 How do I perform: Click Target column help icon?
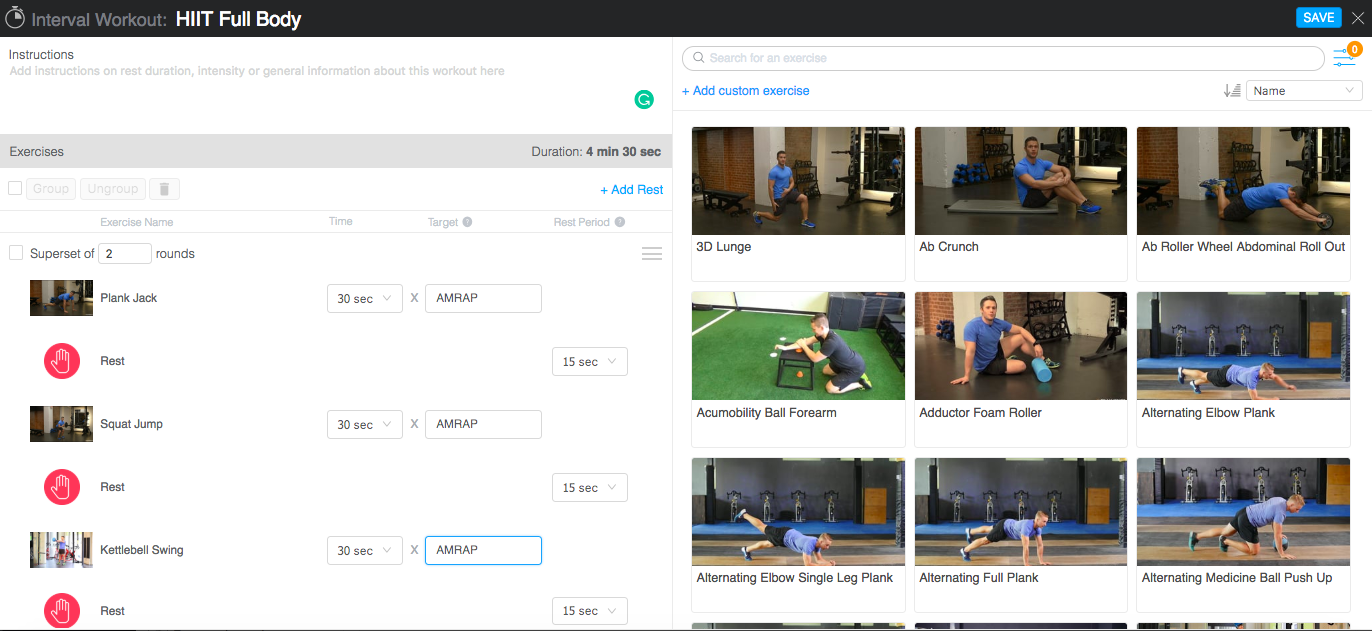467,222
